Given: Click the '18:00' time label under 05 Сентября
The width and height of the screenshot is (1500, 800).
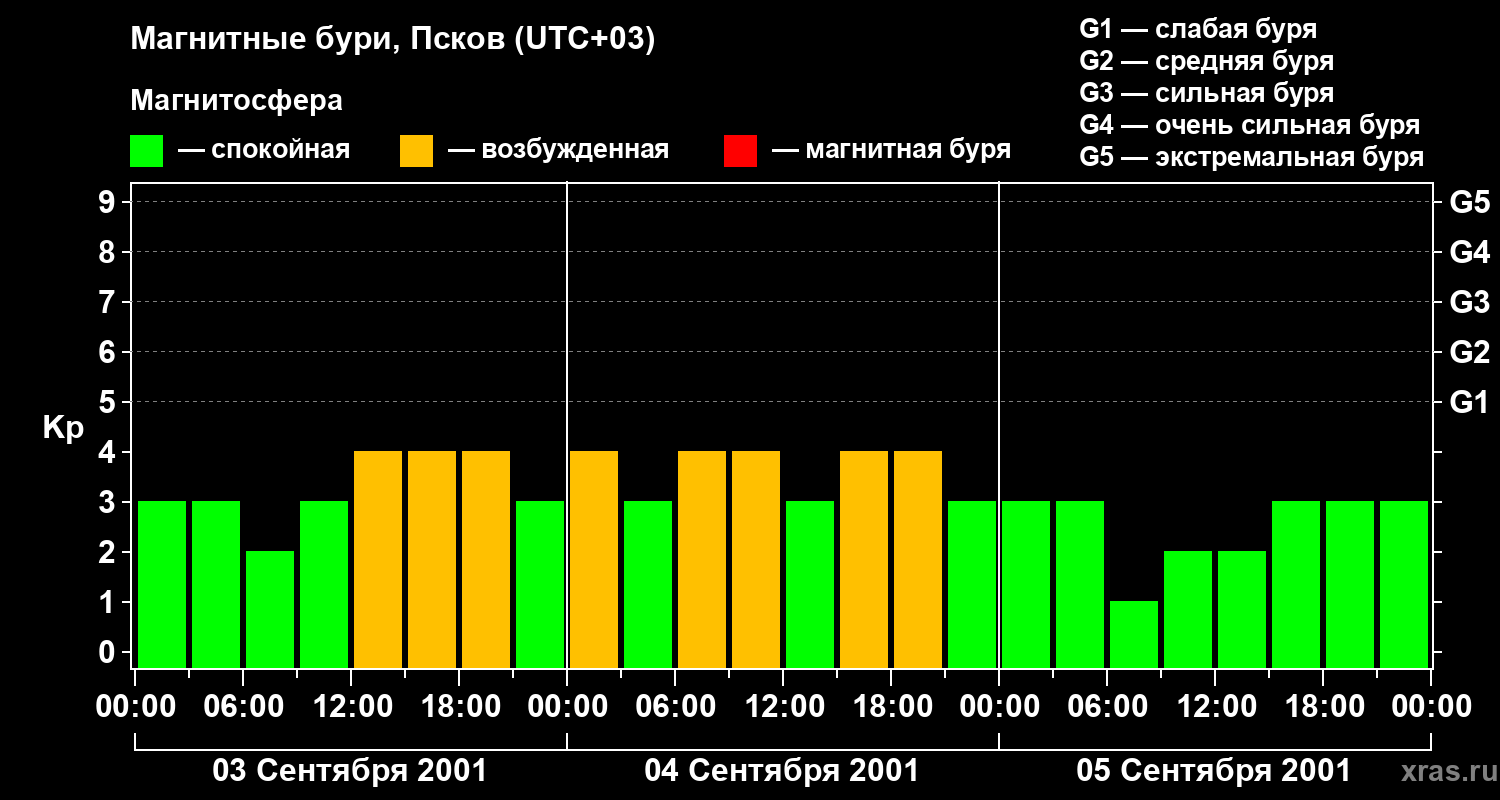Looking at the screenshot, I should (1323, 707).
